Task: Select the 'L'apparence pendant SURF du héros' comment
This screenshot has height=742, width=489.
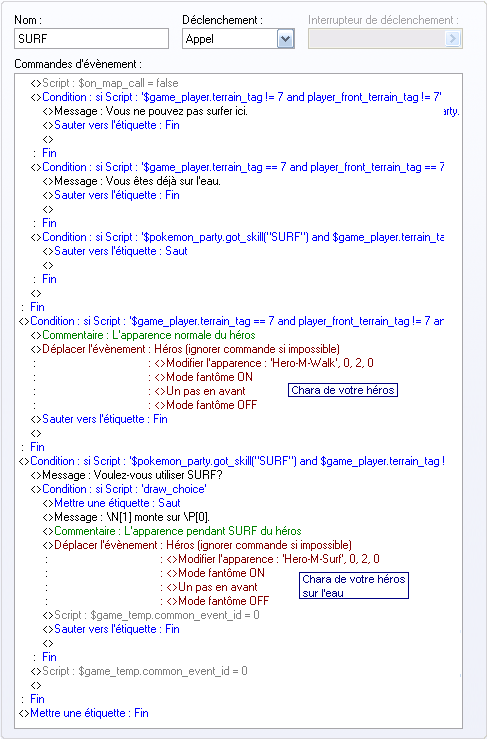Action: (172, 531)
